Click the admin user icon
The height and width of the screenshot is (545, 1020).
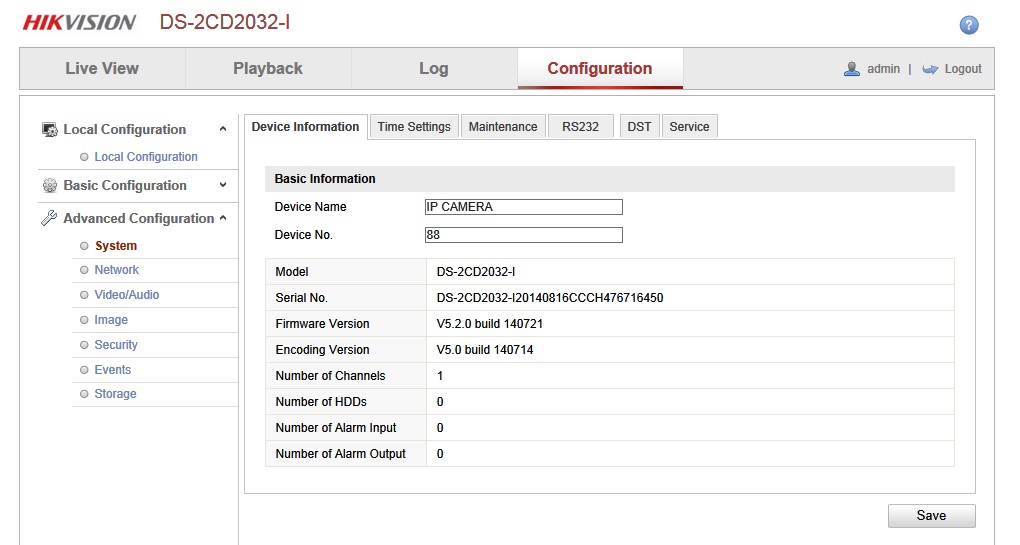[852, 69]
